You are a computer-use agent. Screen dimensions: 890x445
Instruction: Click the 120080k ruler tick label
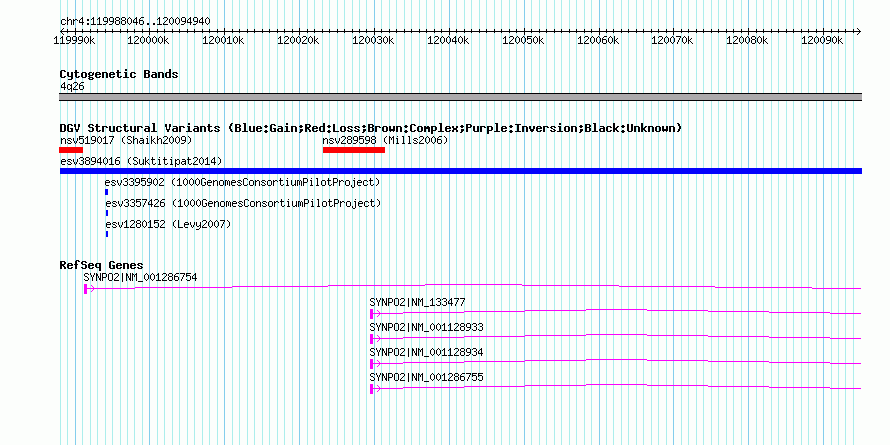(747, 41)
